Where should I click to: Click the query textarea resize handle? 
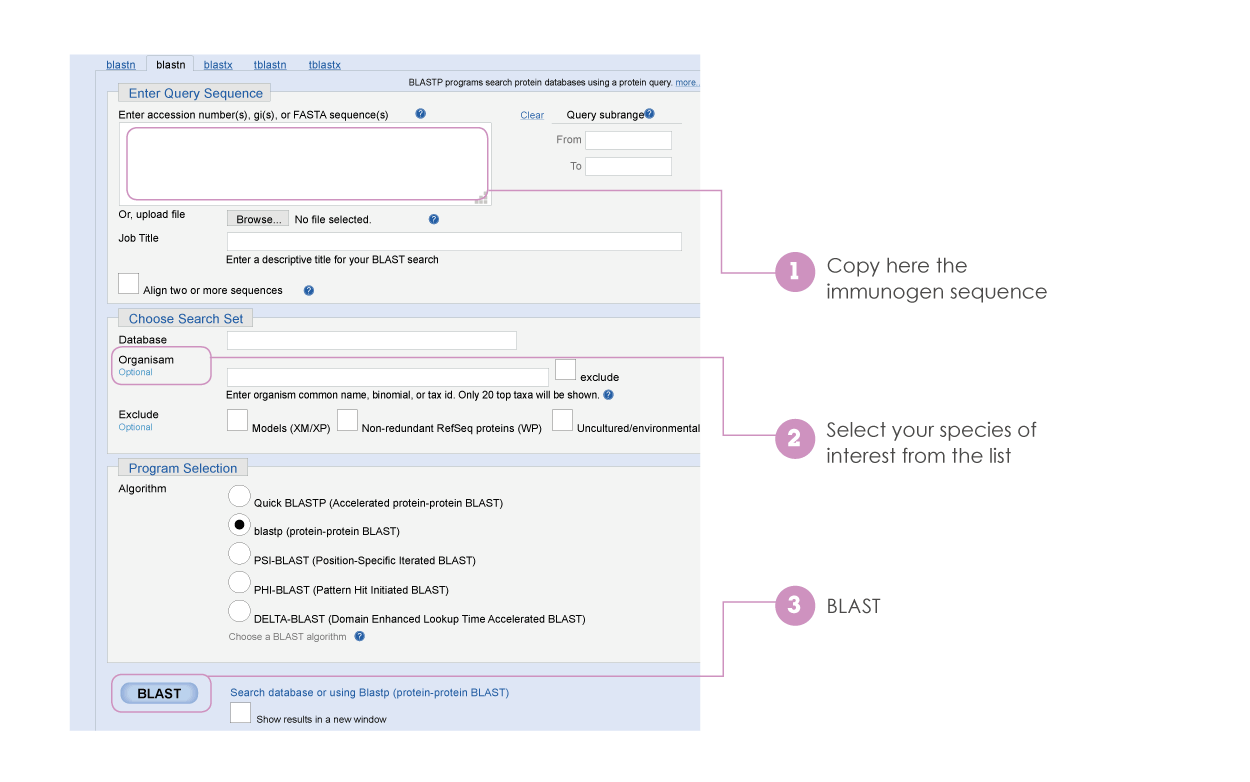[481, 198]
